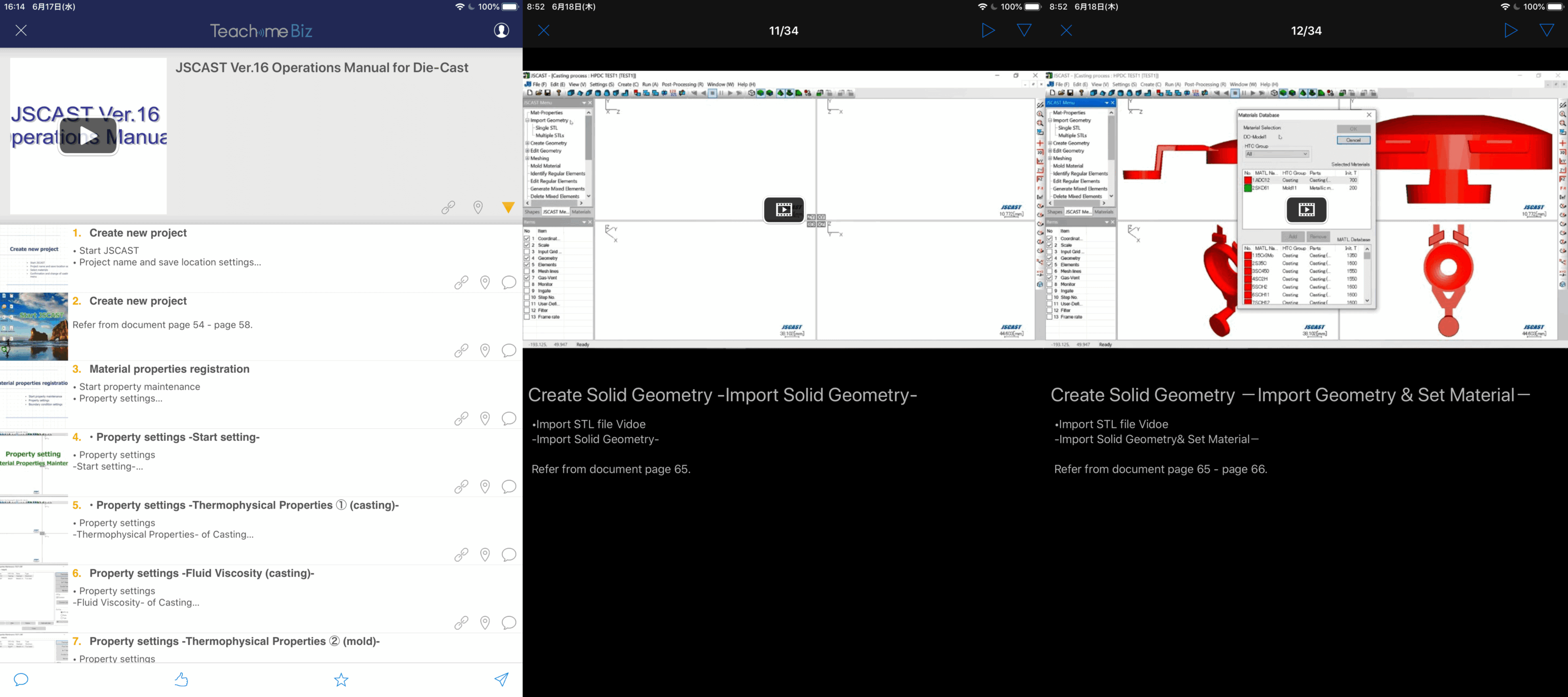Expand Create Geometry tree node
This screenshot has width=1568, height=697.
pos(527,143)
